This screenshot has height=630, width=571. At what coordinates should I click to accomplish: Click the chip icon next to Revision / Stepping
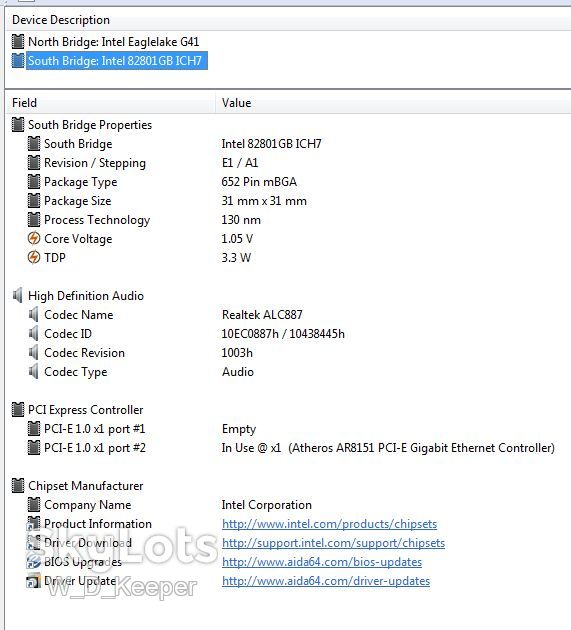[x=34, y=162]
